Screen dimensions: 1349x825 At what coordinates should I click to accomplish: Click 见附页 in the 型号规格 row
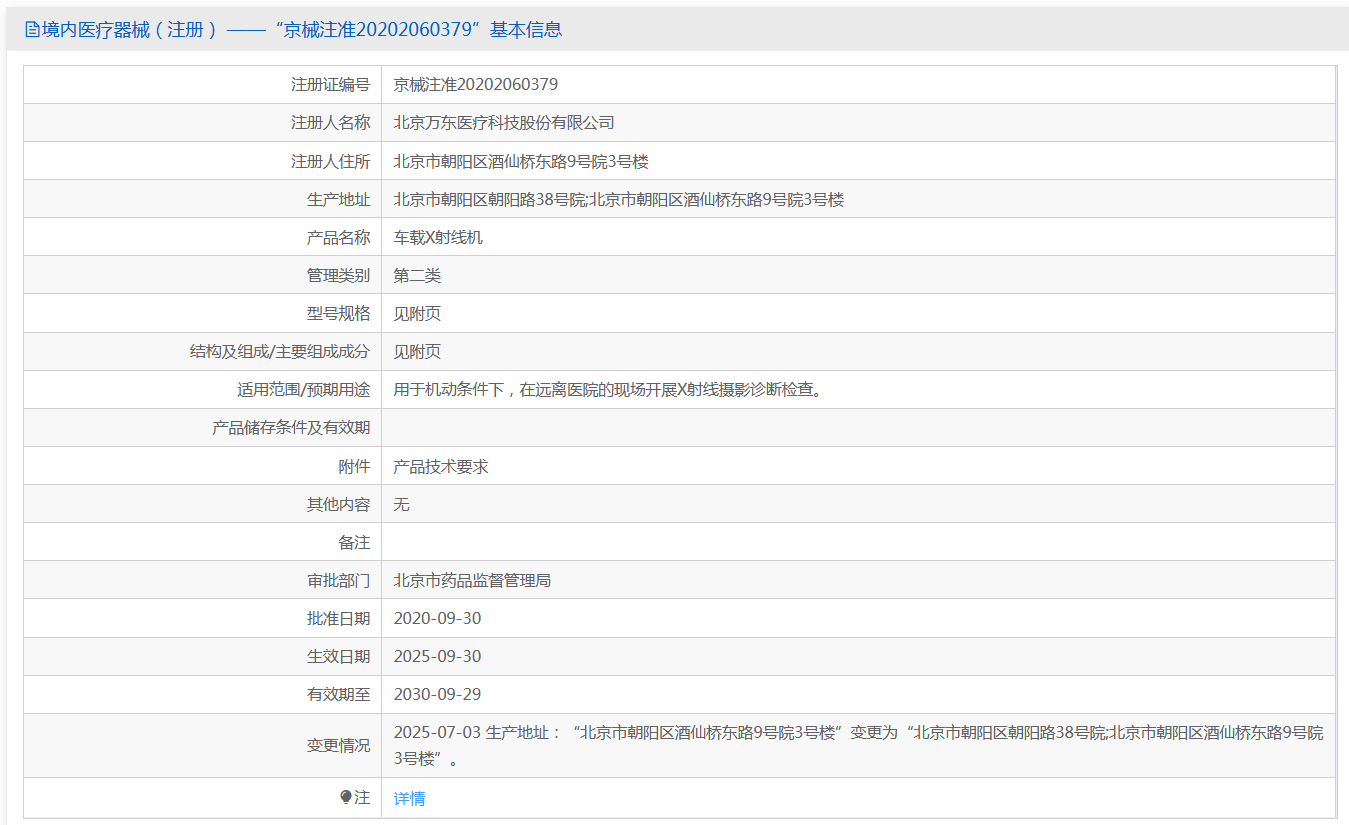[417, 313]
